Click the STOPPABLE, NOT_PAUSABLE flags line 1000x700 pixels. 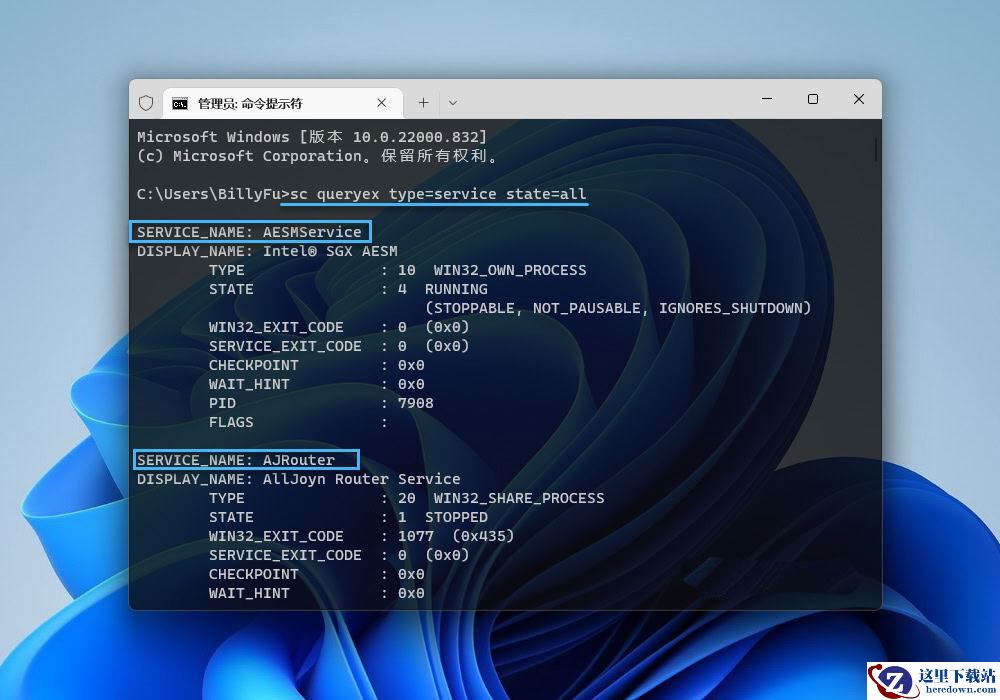pyautogui.click(x=618, y=309)
